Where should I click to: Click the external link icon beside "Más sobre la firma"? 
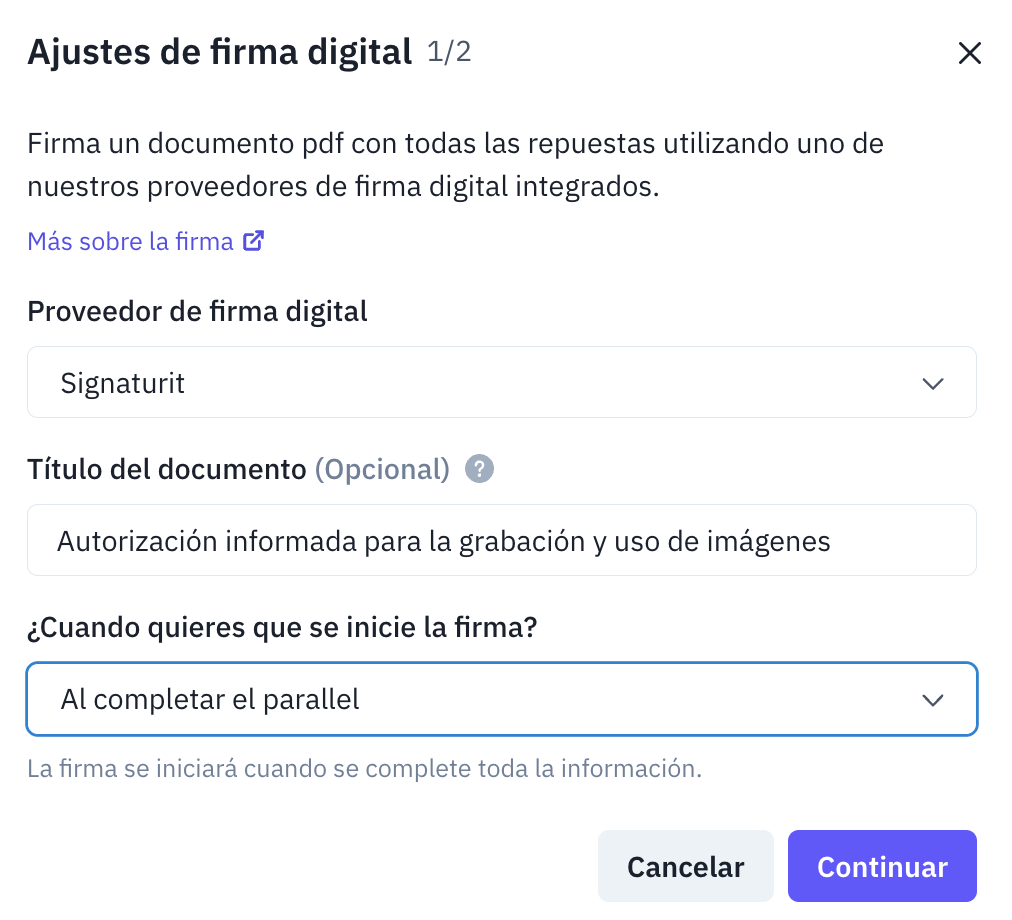(253, 240)
